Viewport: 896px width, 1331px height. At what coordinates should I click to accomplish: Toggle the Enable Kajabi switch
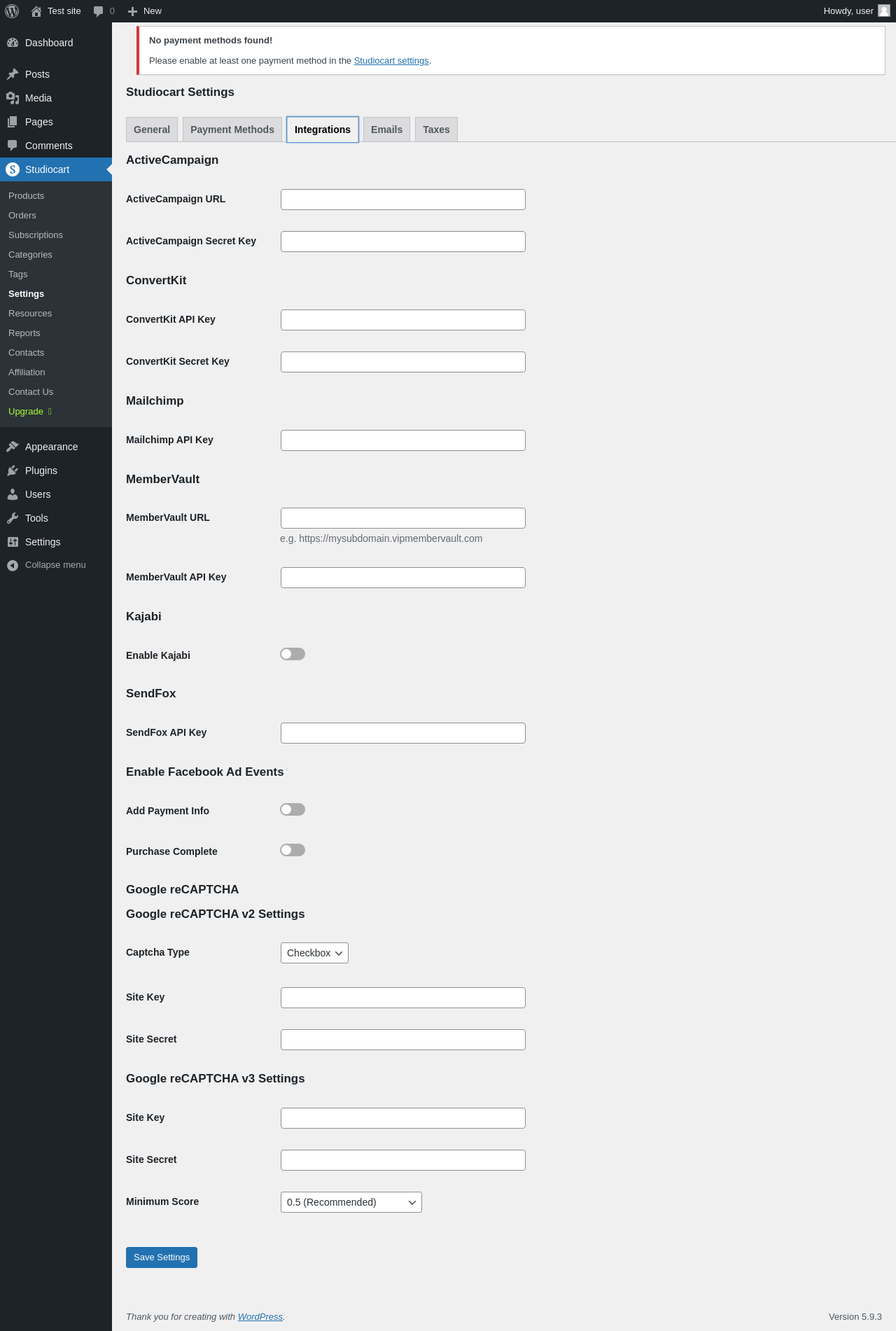293,654
